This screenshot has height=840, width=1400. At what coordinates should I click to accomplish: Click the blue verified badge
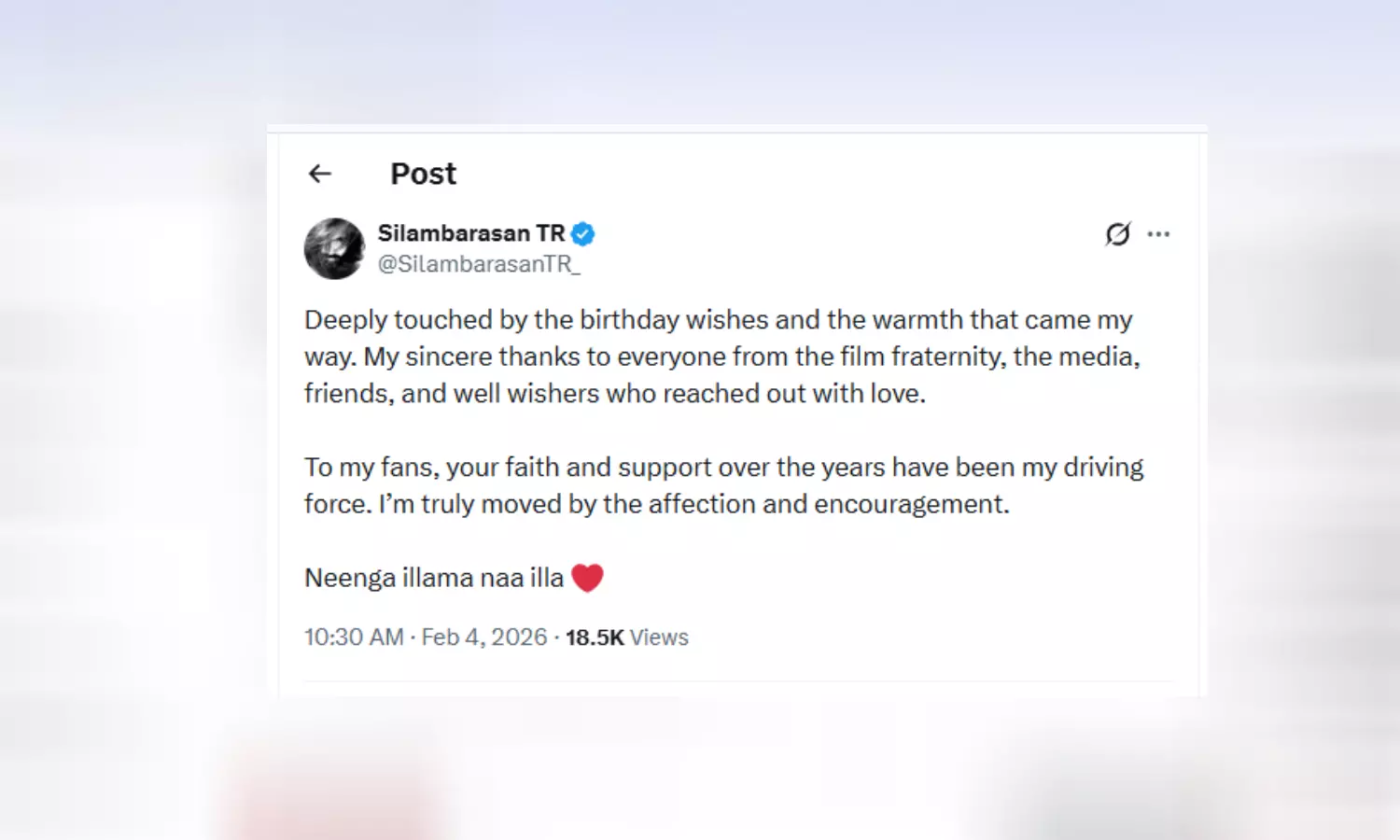(x=583, y=233)
